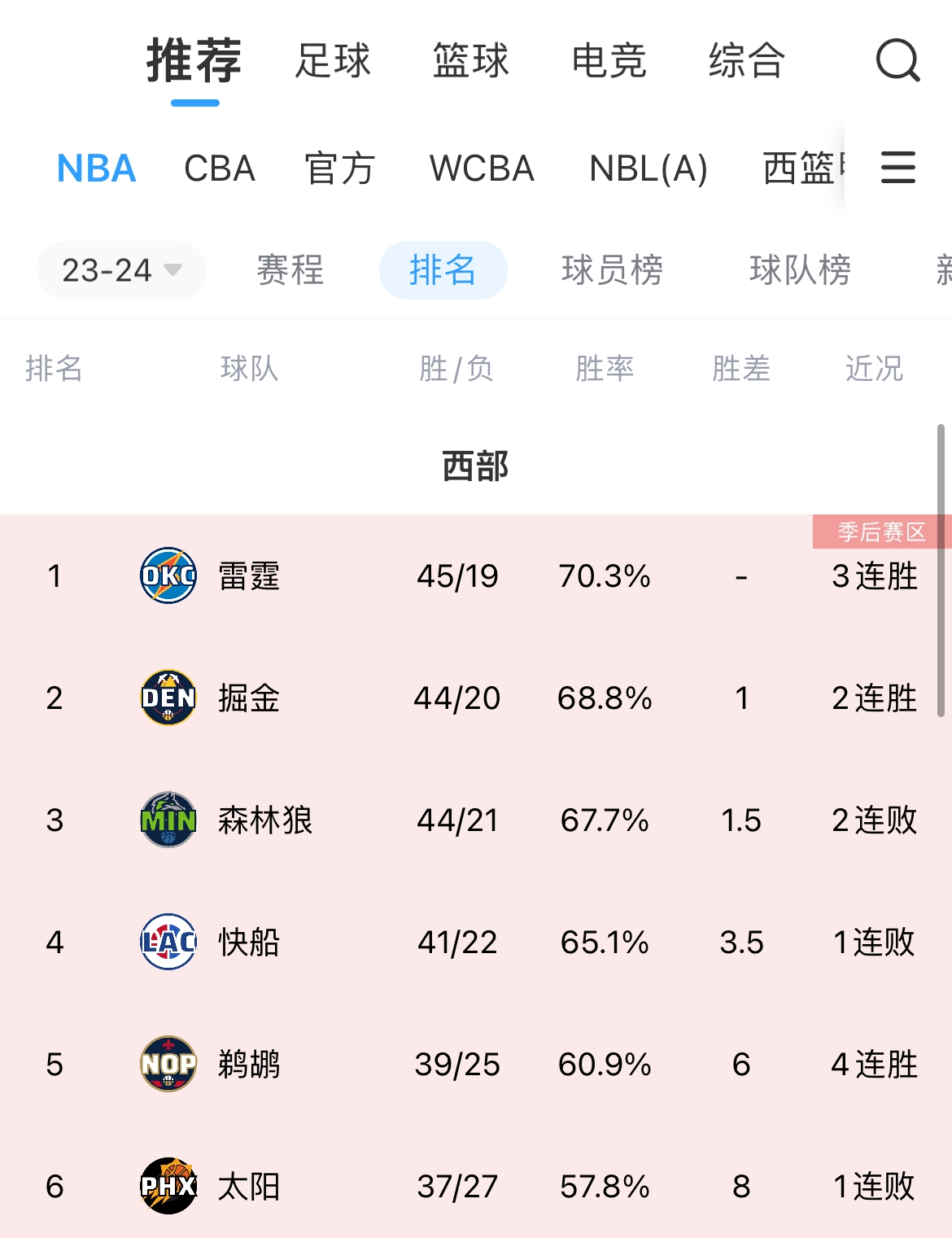
Task: Open the 球员榜 player rankings section
Action: pos(613,270)
